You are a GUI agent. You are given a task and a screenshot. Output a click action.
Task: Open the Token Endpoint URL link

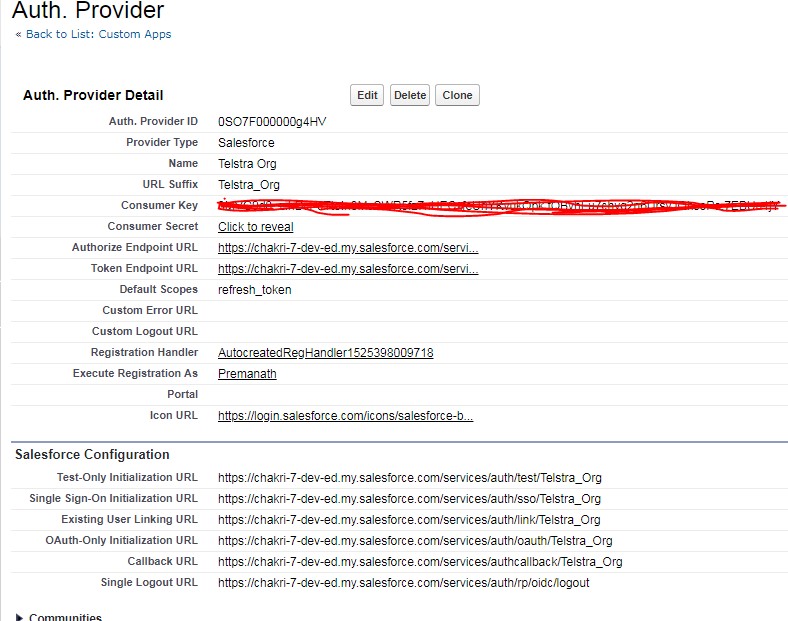pyautogui.click(x=348, y=269)
